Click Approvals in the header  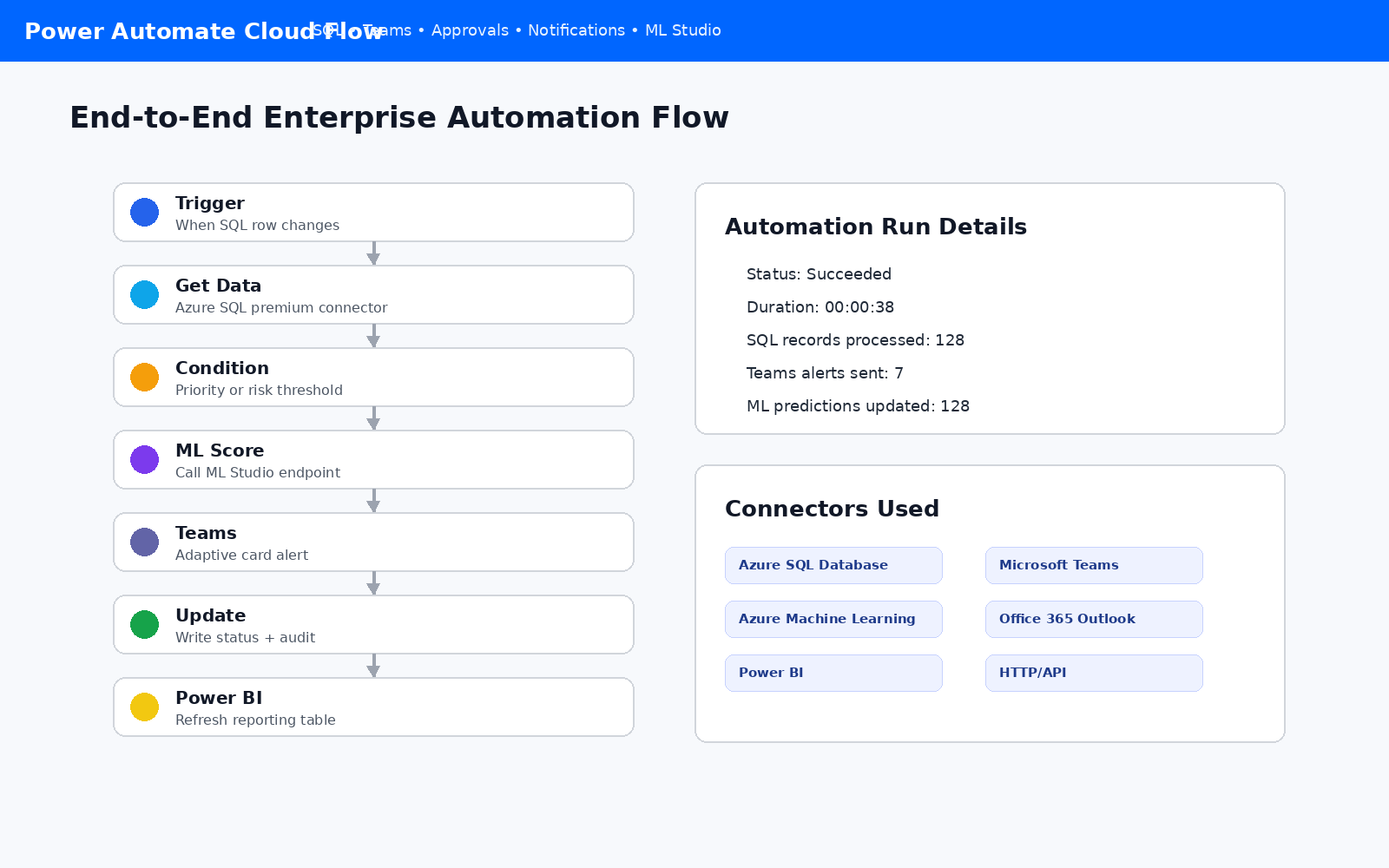tap(470, 30)
